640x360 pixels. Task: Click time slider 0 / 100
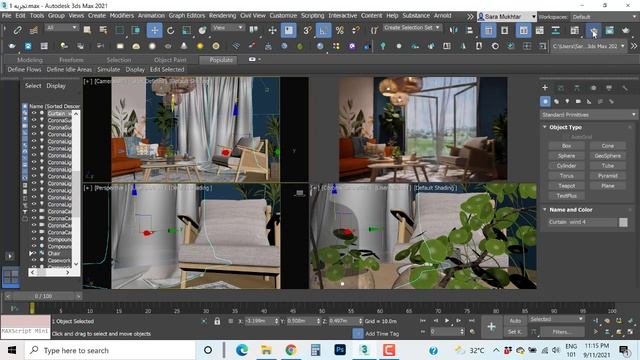click(43, 296)
